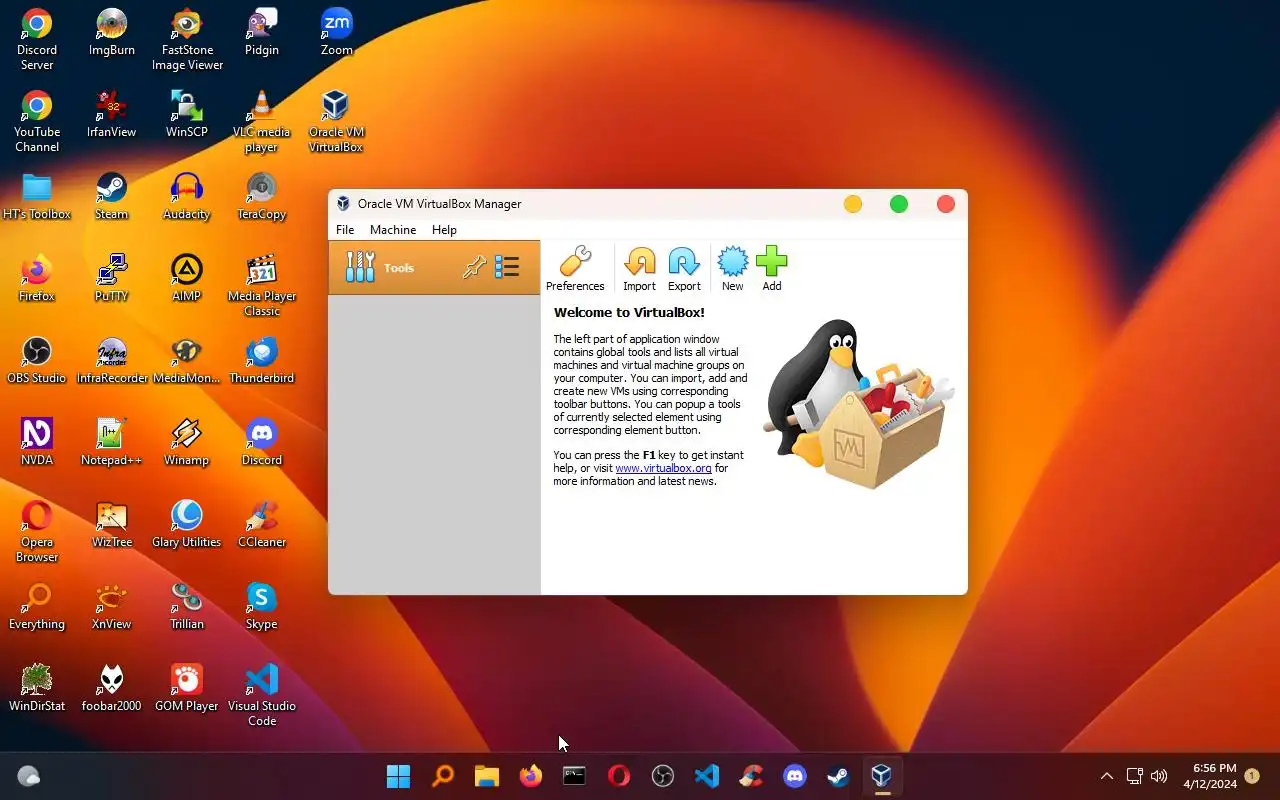
Task: Open the Machine menu
Action: coord(393,230)
